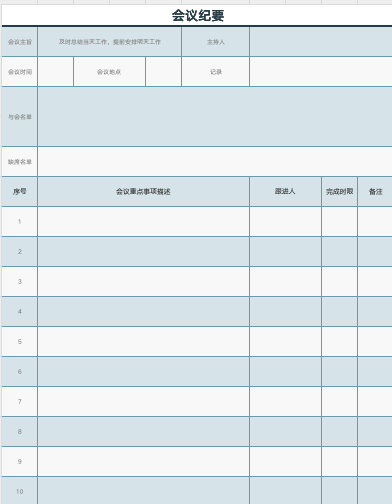This screenshot has width=392, height=504.
Task: Click the 跟进人 column header
Action: (x=285, y=192)
